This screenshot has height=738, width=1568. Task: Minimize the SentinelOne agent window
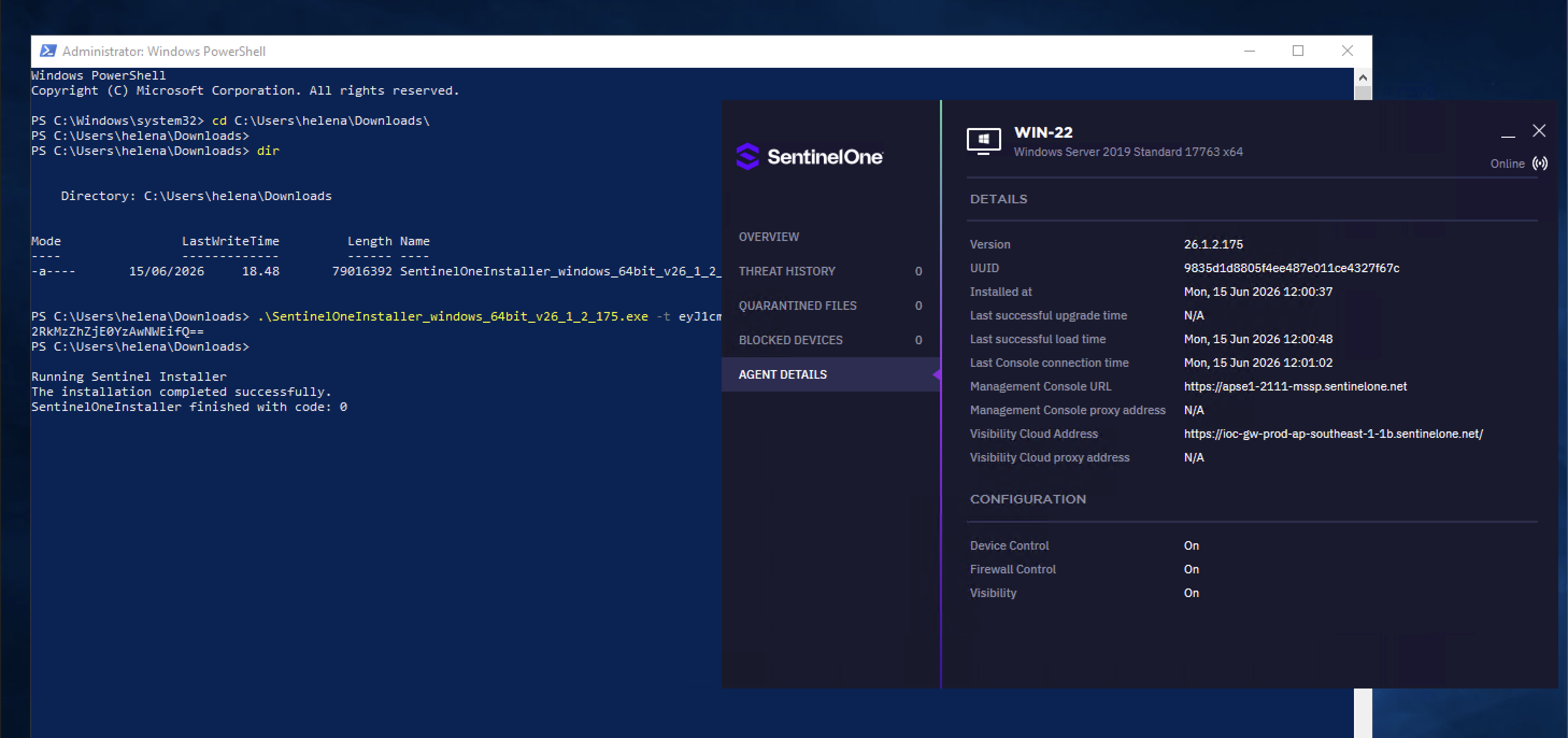click(x=1507, y=132)
